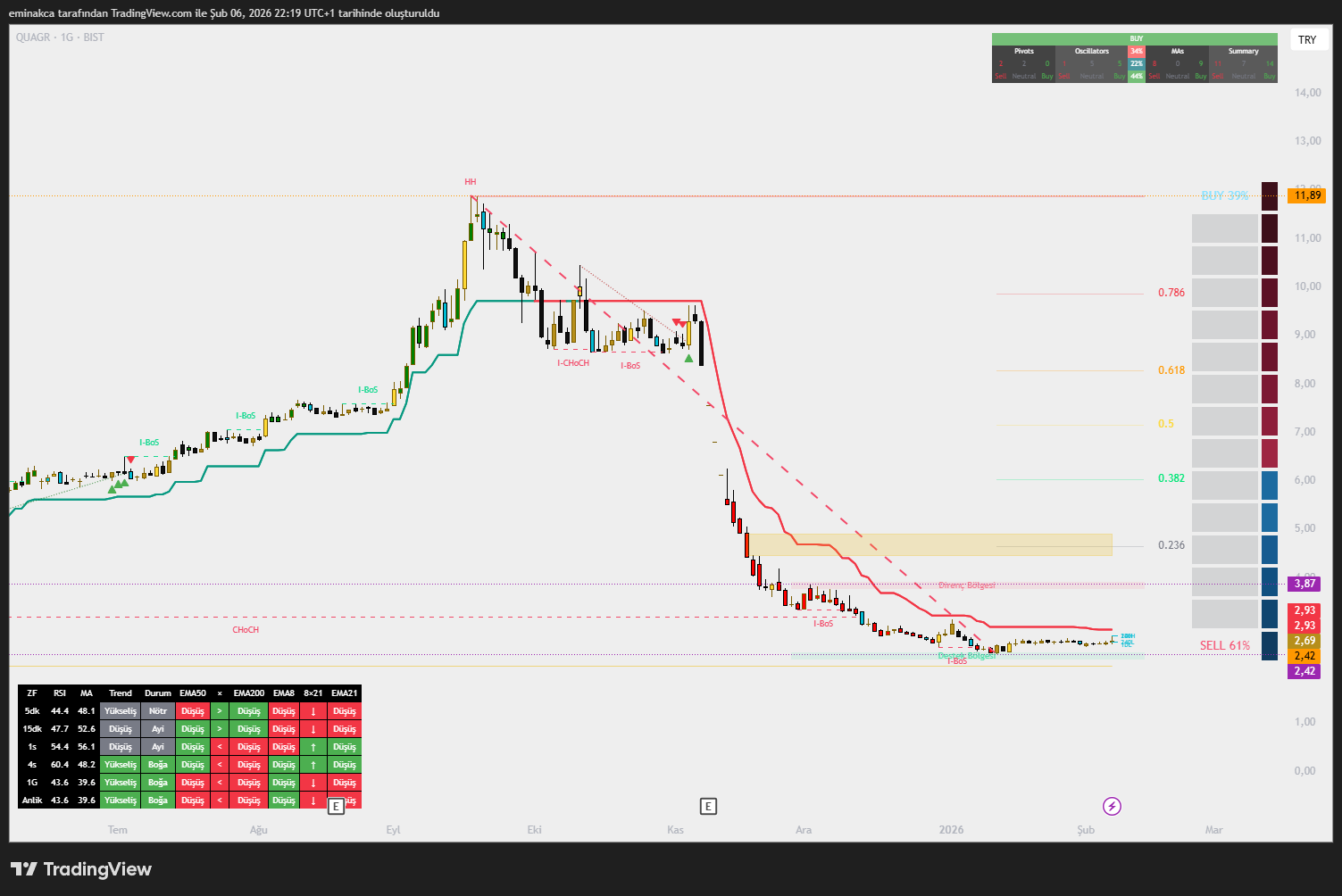Screen dimensions: 1342x896
Task: Click the HH swing high label
Action: point(471,182)
